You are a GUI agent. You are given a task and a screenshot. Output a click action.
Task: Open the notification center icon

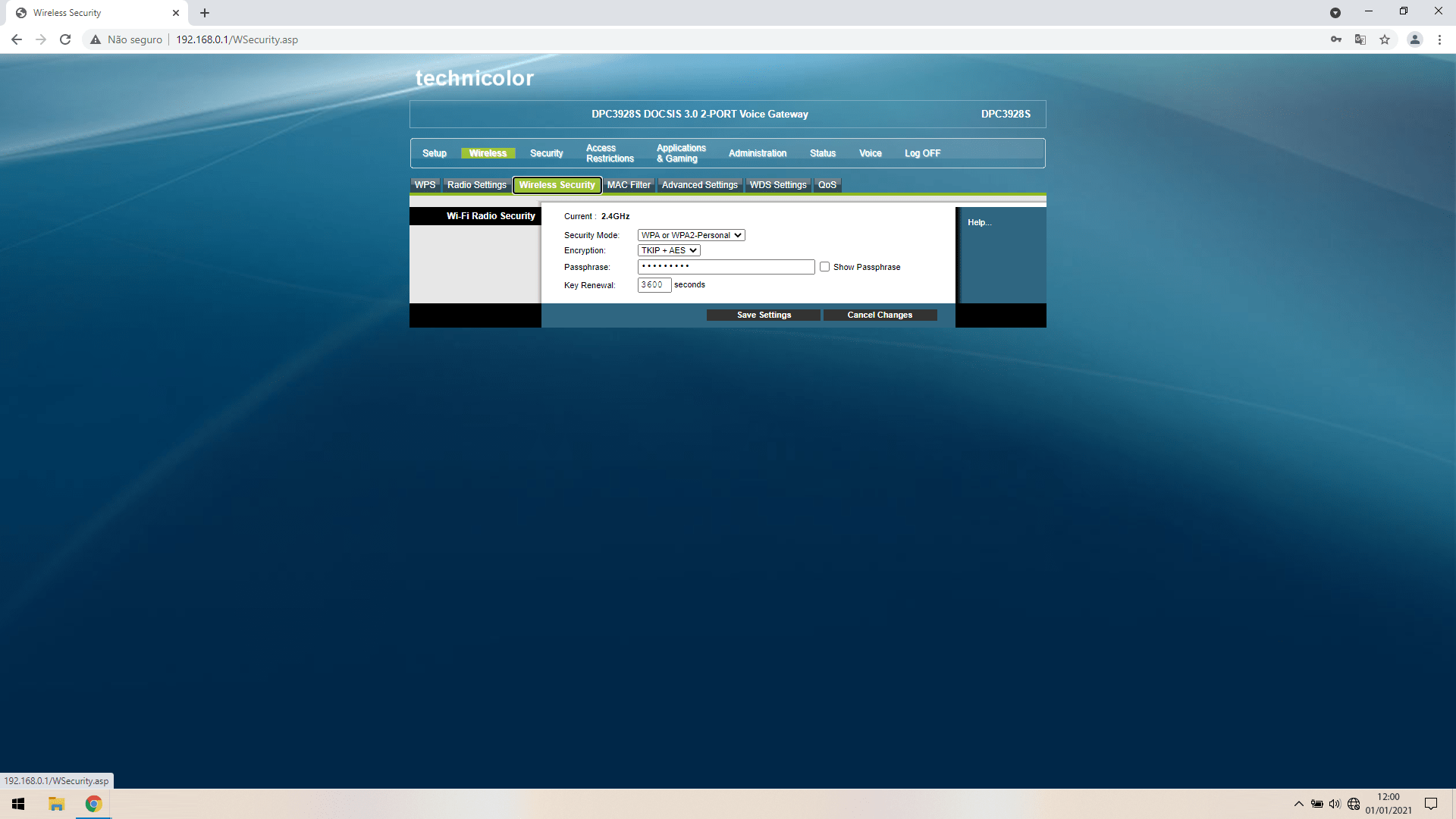pos(1431,804)
